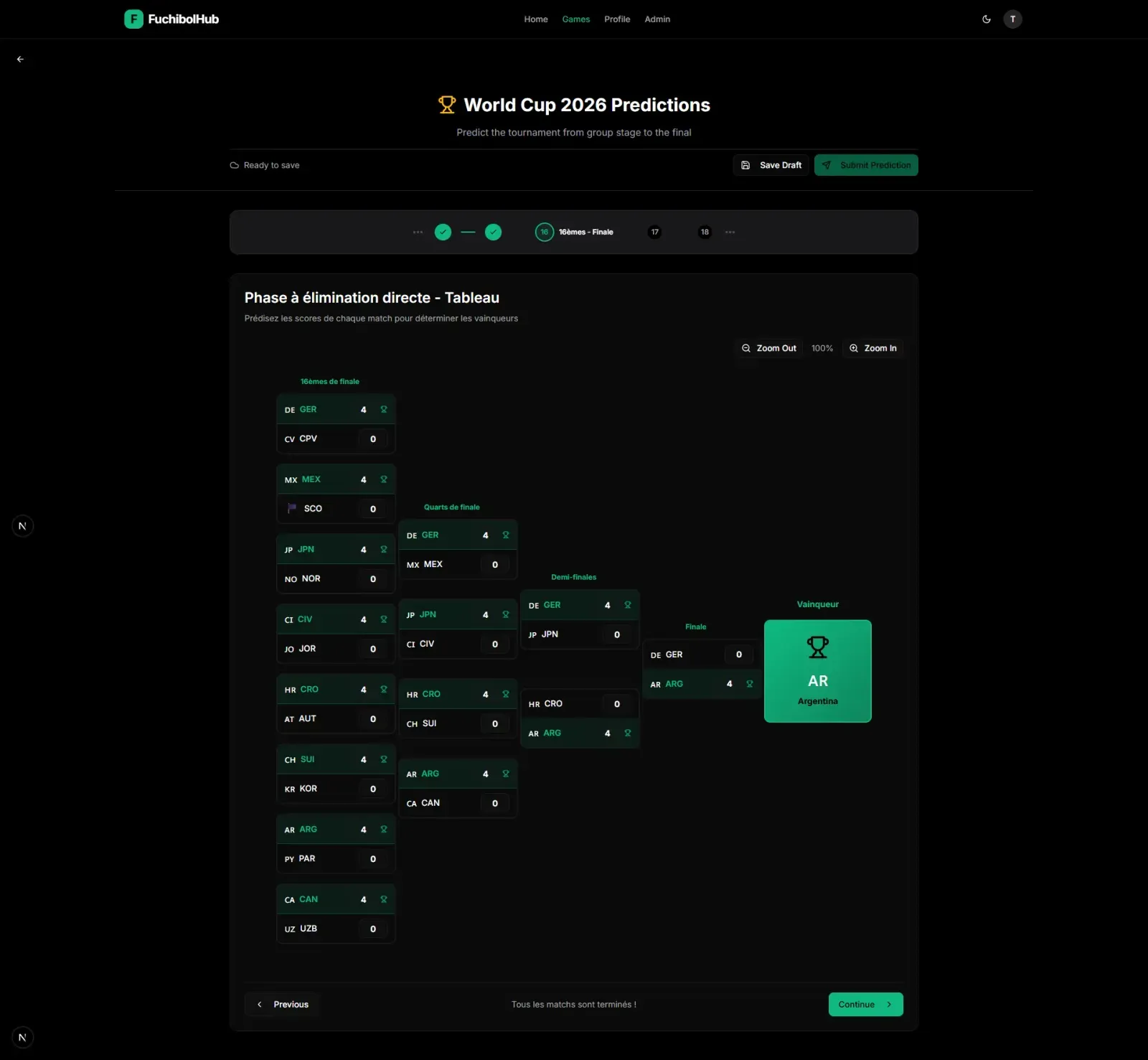The width and height of the screenshot is (1148, 1060).
Task: Click NOR score field
Action: pyautogui.click(x=372, y=579)
